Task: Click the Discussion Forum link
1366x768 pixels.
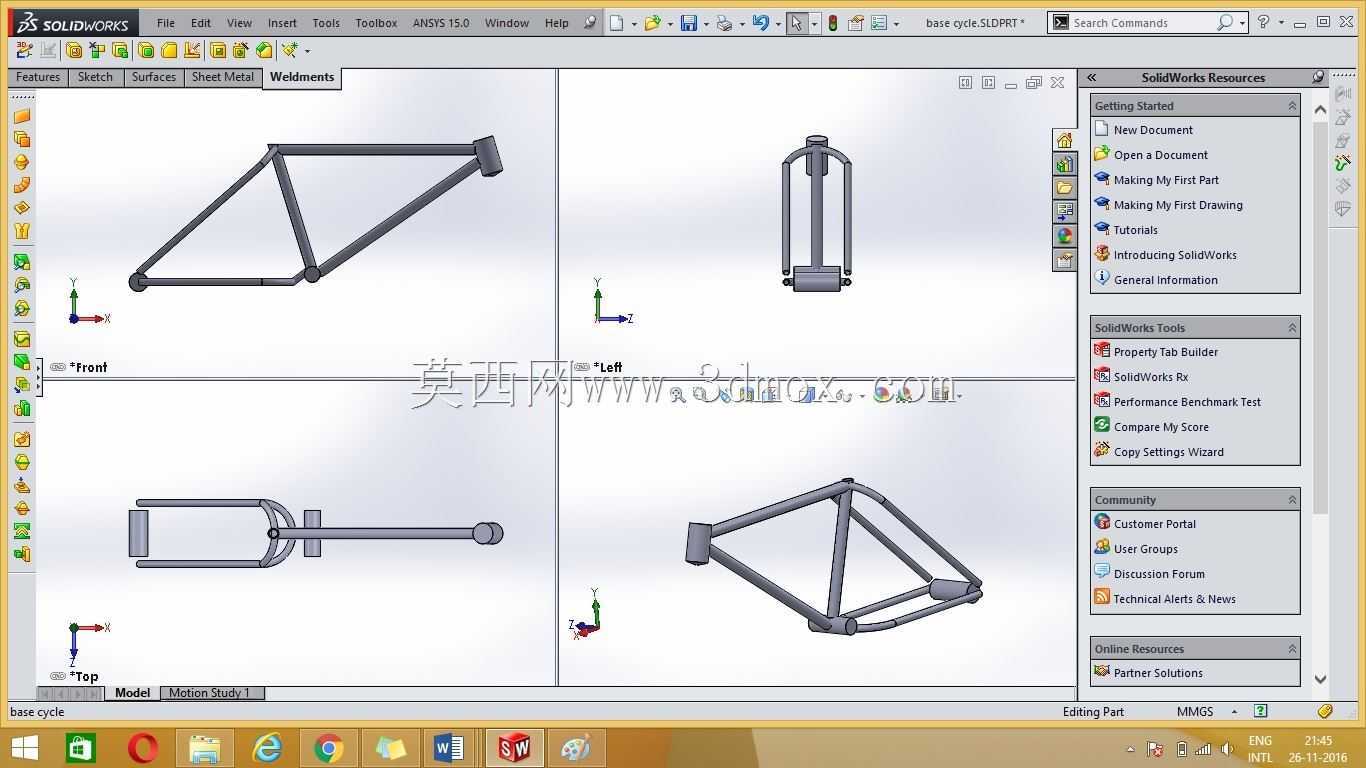Action: click(x=1159, y=574)
